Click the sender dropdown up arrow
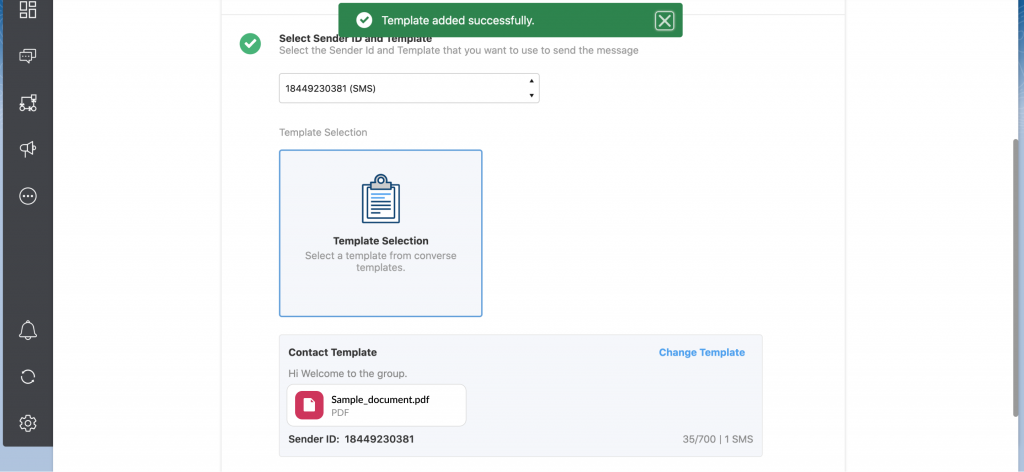The height and width of the screenshot is (472, 1024). coord(532,81)
